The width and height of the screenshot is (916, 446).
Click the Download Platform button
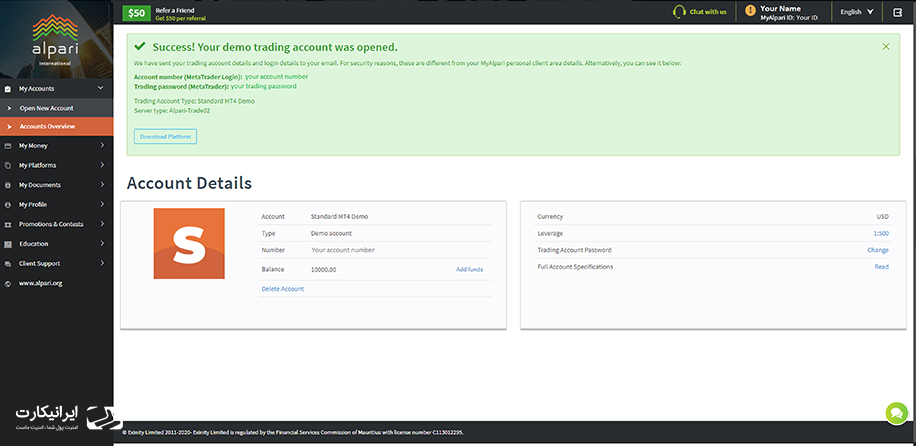tap(165, 137)
